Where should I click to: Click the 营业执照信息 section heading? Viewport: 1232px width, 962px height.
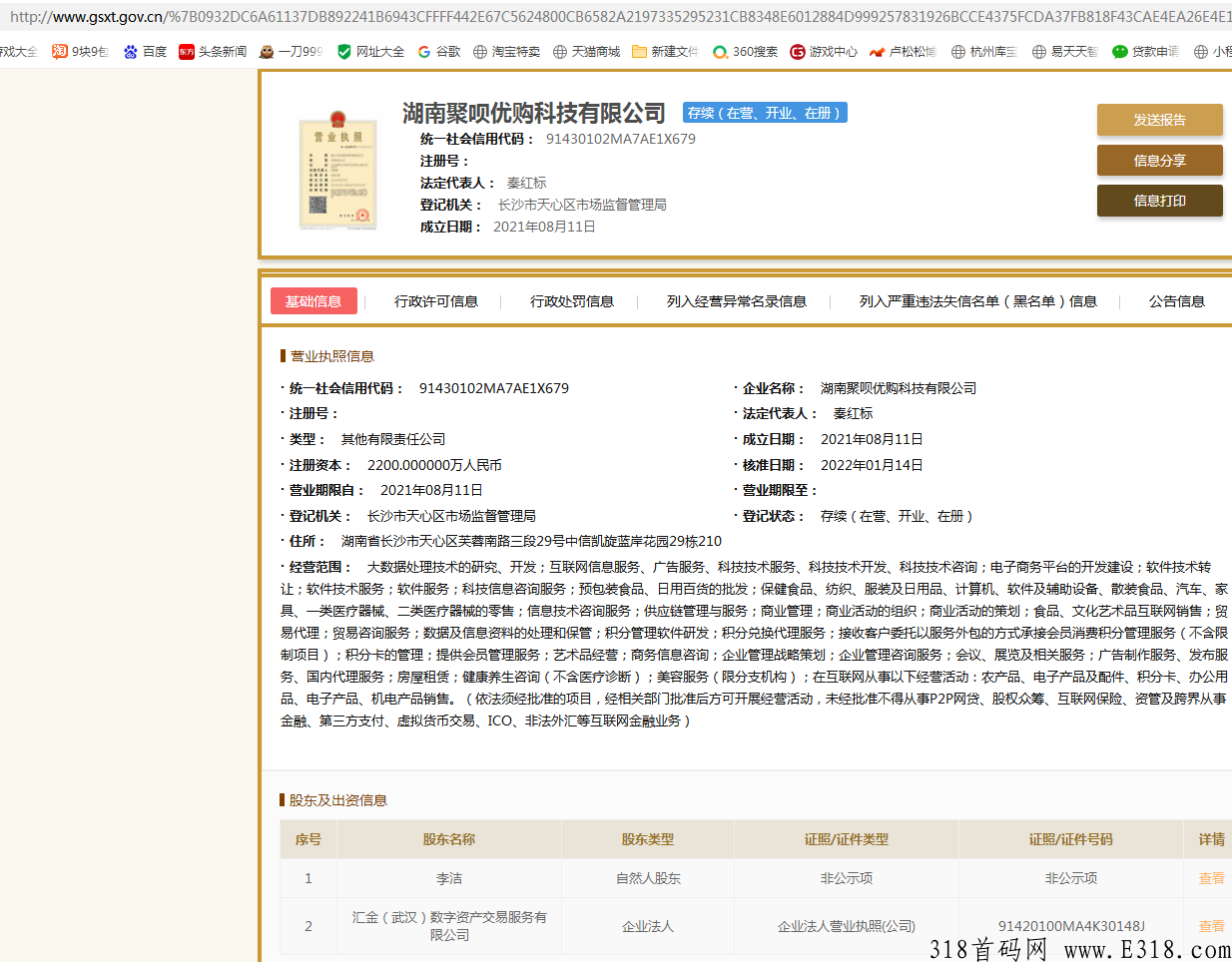tap(331, 356)
